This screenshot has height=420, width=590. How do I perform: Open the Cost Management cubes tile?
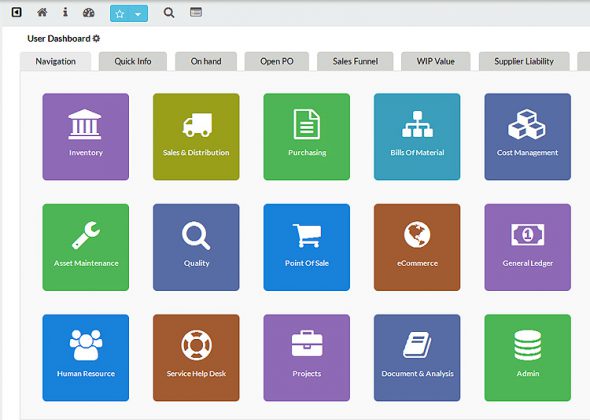[528, 137]
